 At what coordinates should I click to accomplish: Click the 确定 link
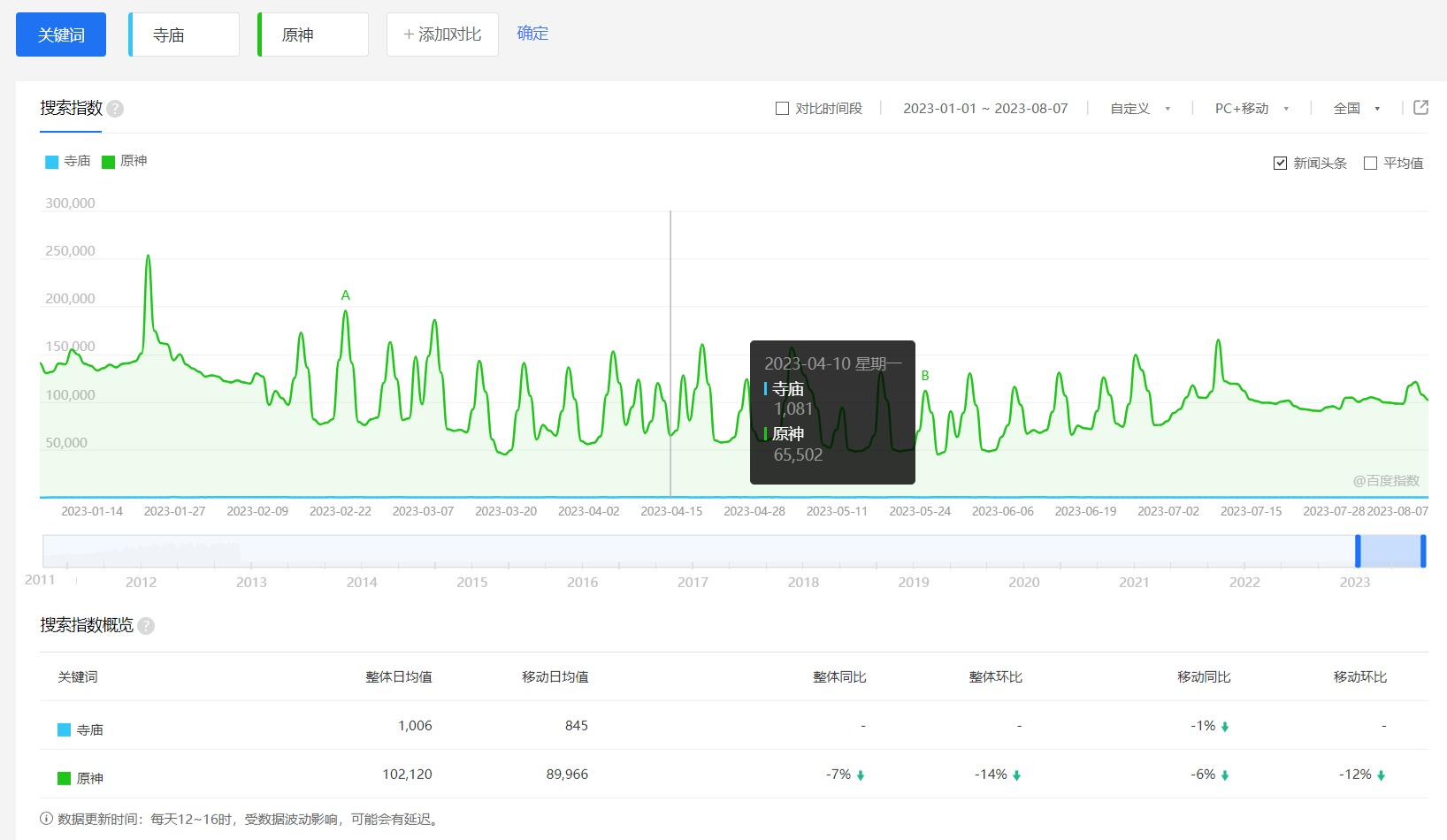tap(532, 34)
